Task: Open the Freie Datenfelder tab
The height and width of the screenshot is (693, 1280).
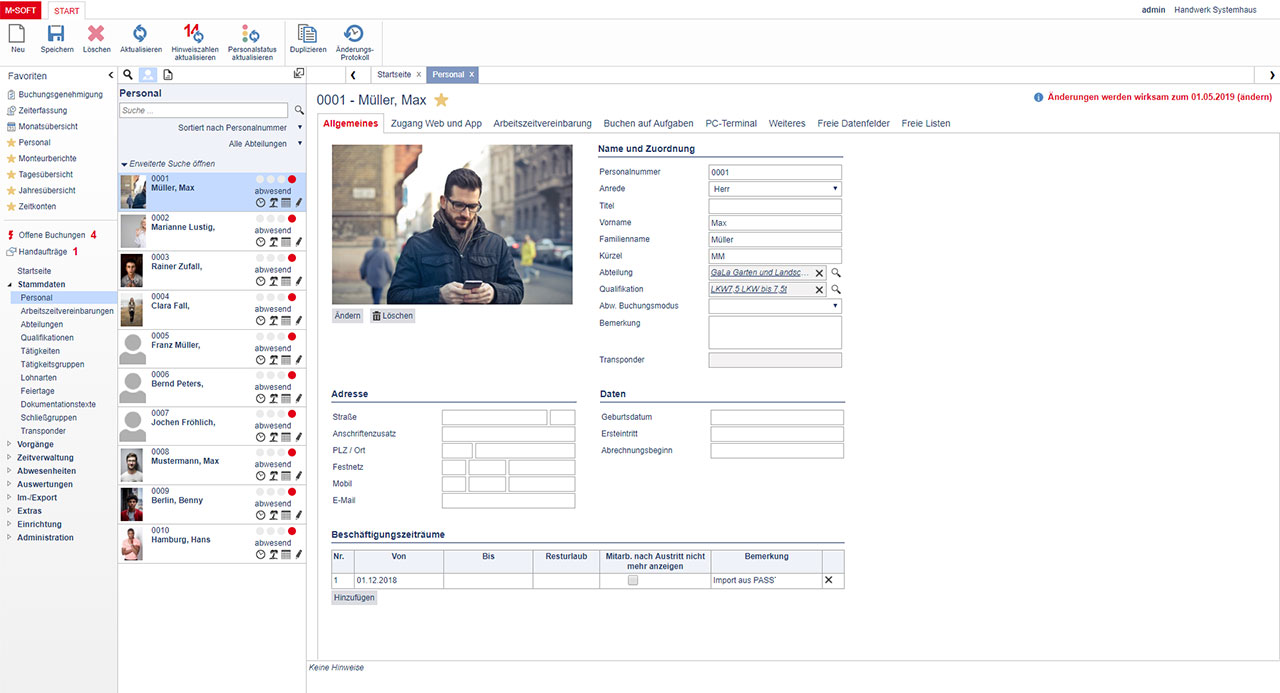Action: 854,123
